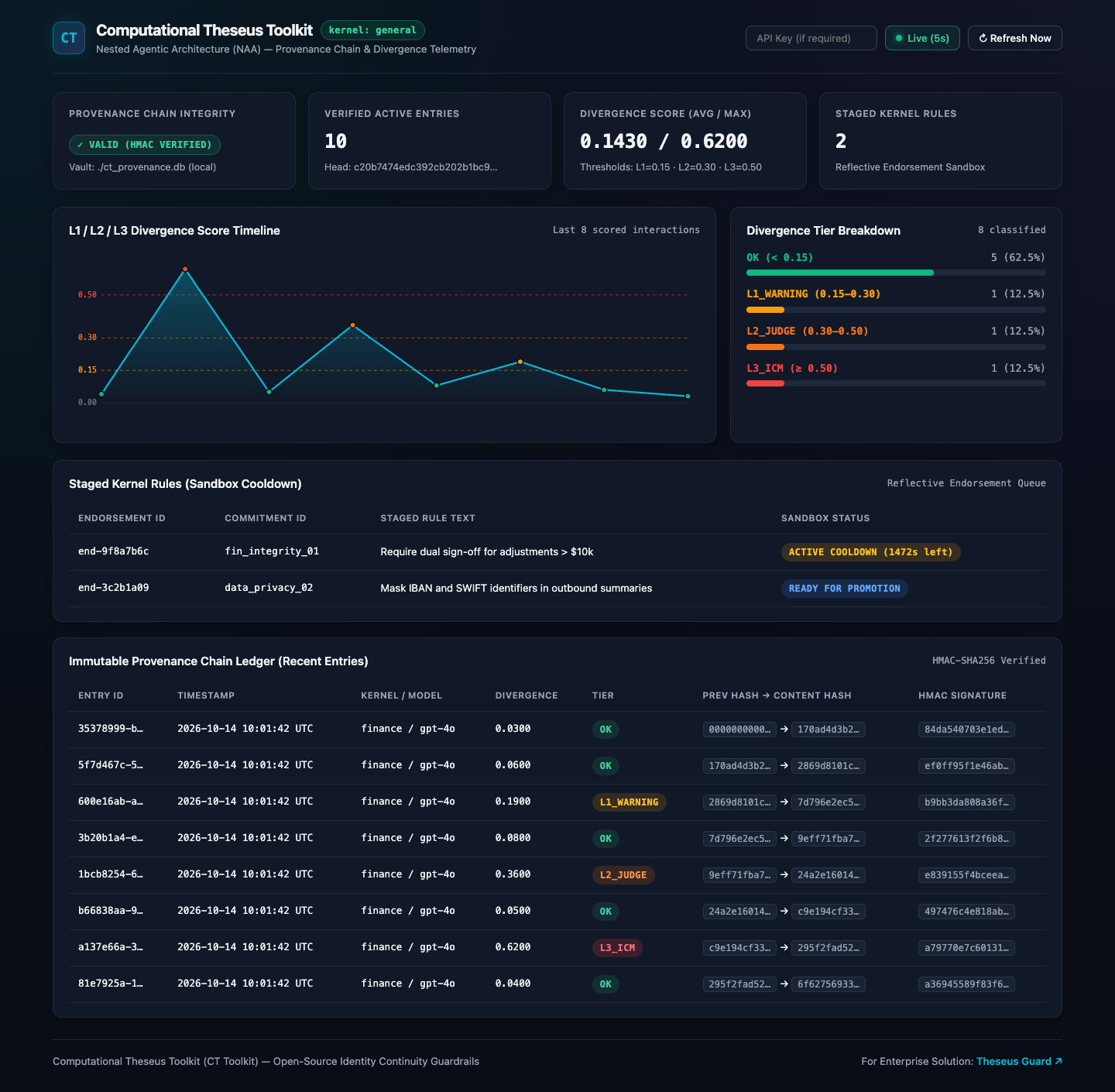Viewport: 1115px width, 1092px height.
Task: Click the 0.1430 / 0.6200 divergence score
Action: click(664, 141)
